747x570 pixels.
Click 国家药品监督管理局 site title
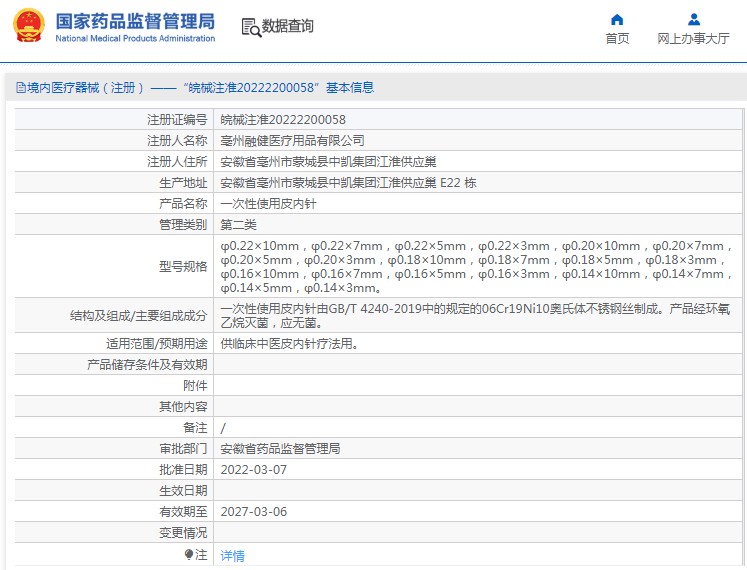coord(135,21)
